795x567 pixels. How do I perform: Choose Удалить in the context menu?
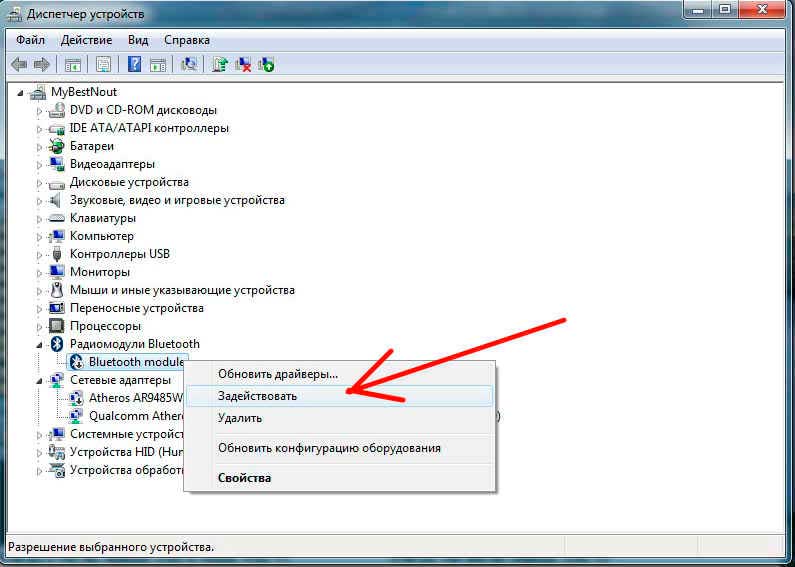click(x=340, y=418)
